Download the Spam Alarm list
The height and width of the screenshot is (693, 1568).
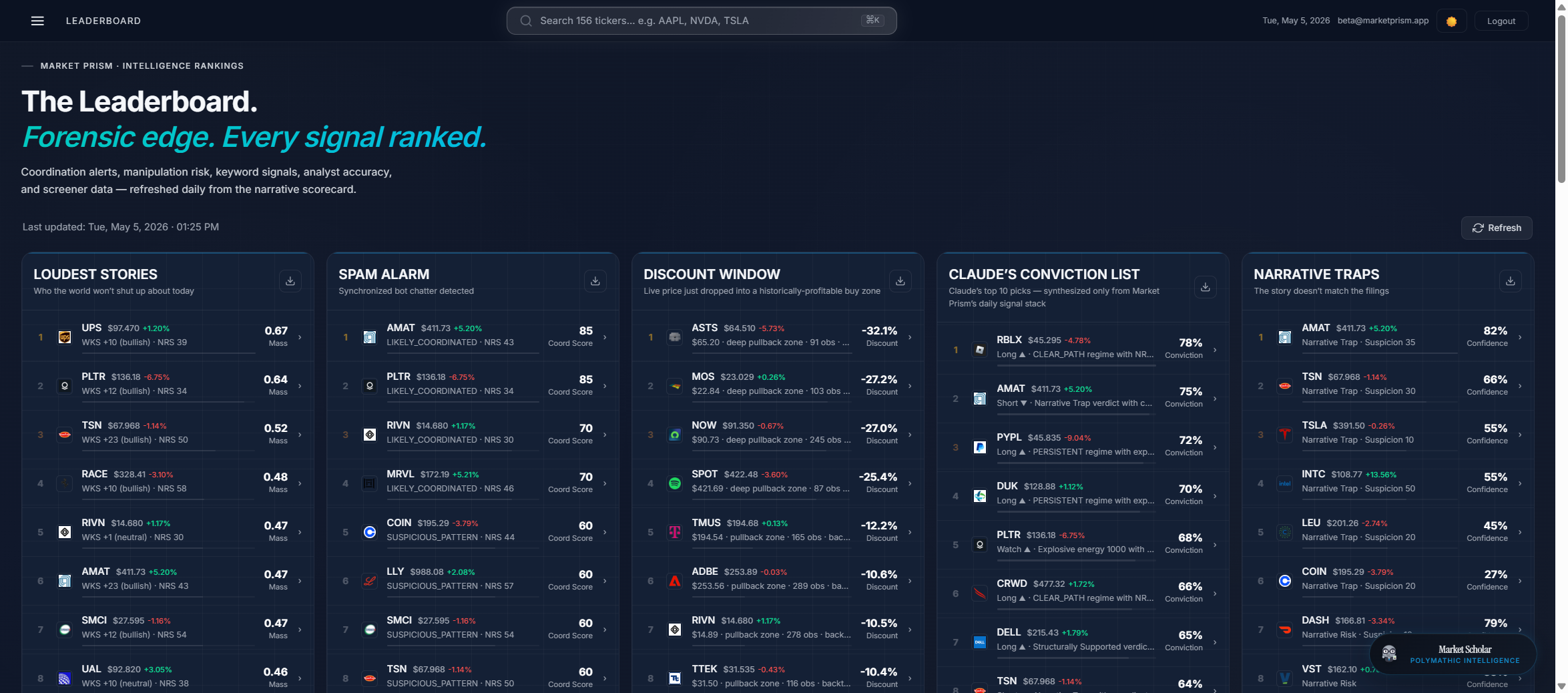coord(595,281)
